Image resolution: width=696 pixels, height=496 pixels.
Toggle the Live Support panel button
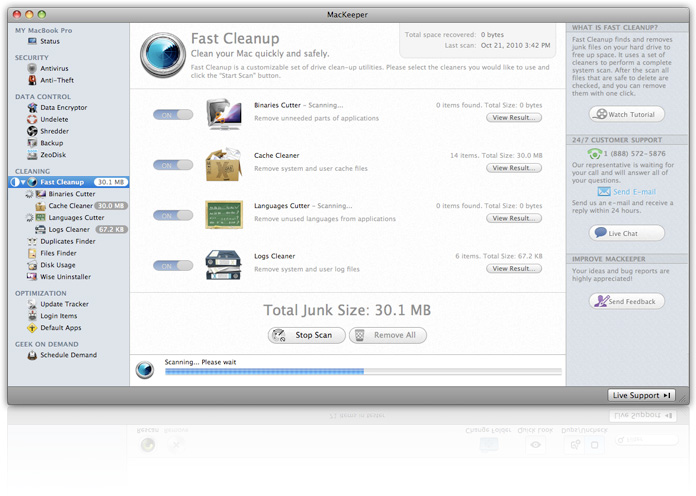click(641, 395)
